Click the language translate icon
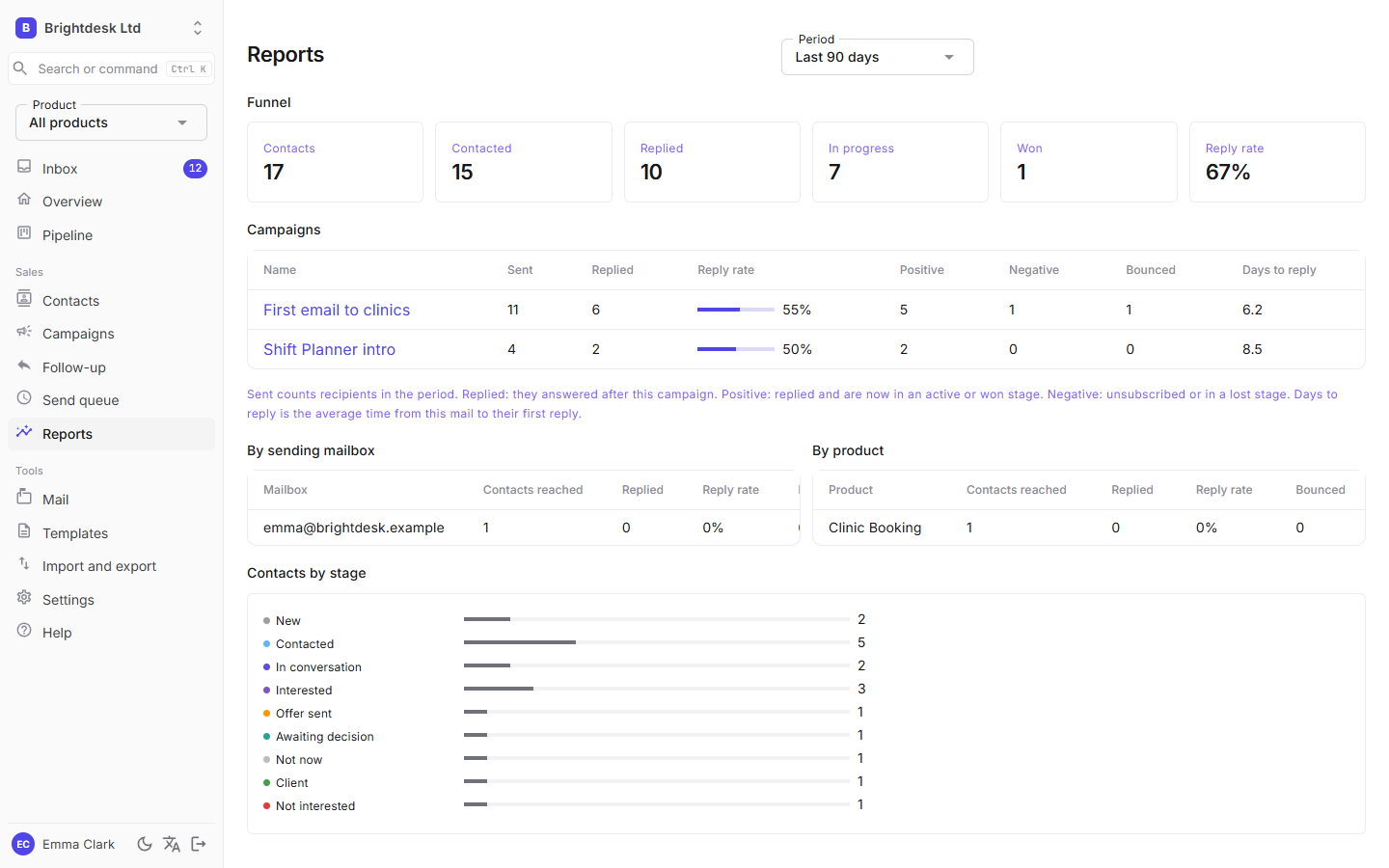Image resolution: width=1389 pixels, height=868 pixels. [x=172, y=844]
